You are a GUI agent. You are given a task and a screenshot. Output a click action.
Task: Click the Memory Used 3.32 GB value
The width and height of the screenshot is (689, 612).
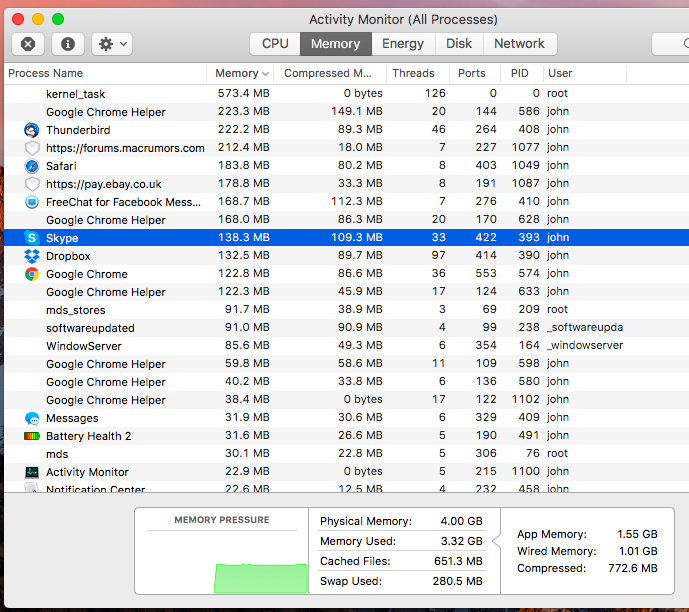point(461,541)
